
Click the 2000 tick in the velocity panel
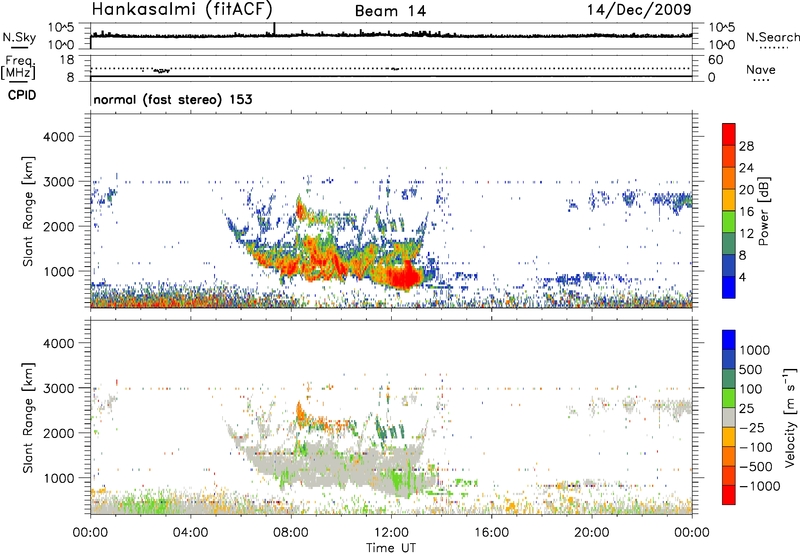[58, 433]
